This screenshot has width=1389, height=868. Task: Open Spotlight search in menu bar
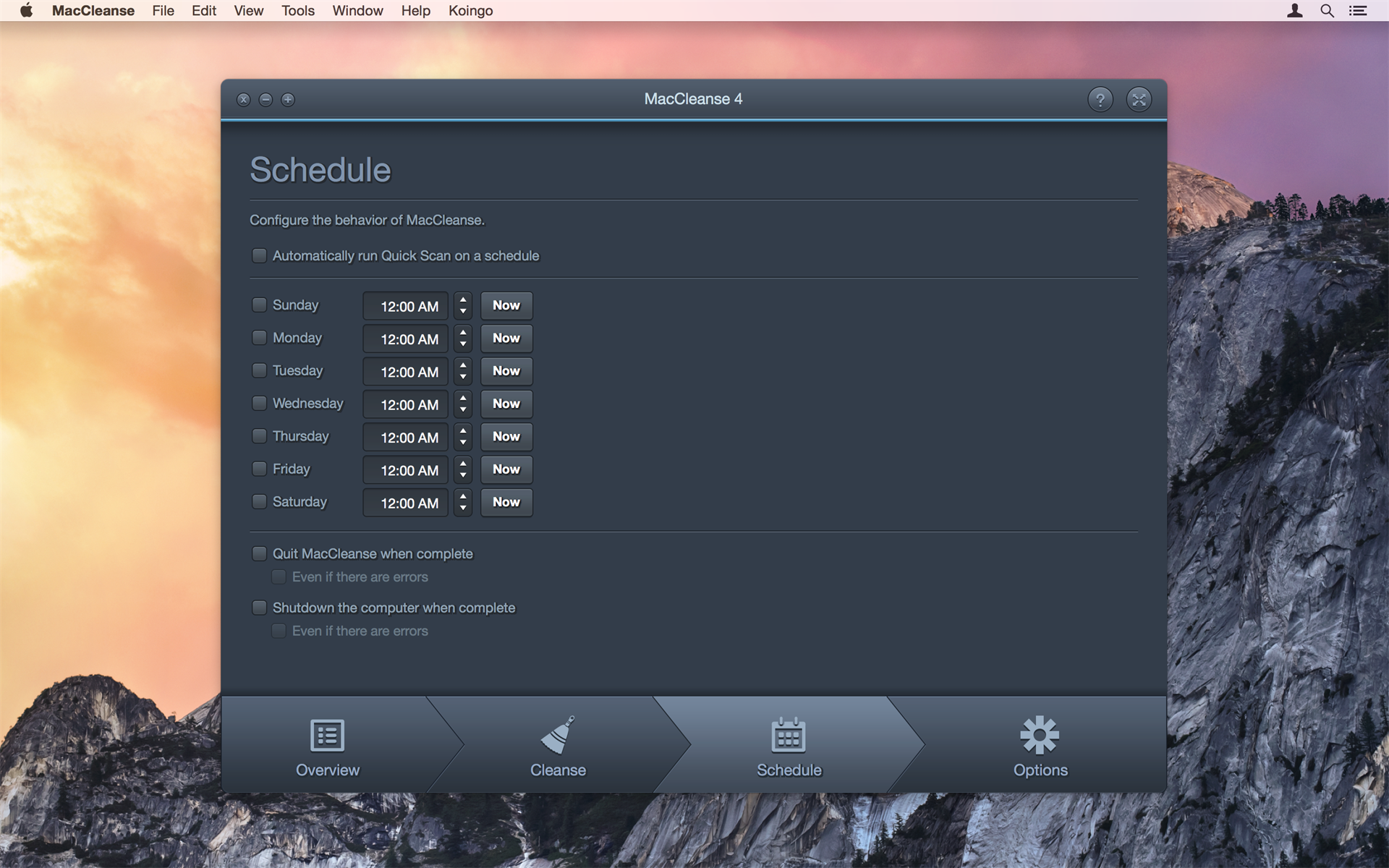click(1327, 10)
